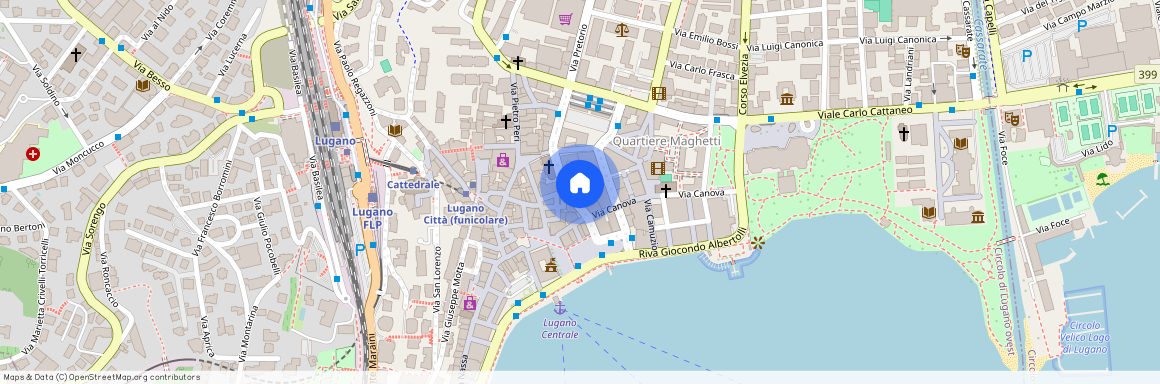
Task: Click library book icon below Viale Carlo Cattaneo
Action: point(960,143)
